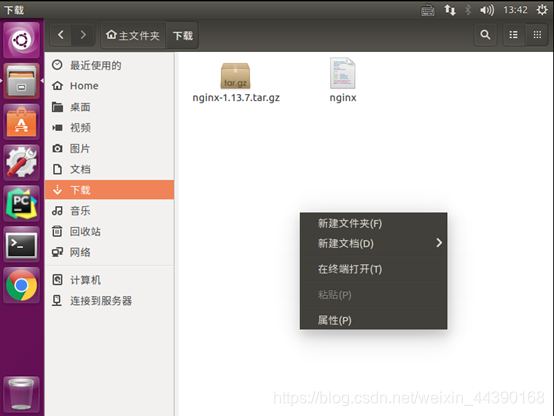Open 桌面 folder in sidebar
This screenshot has width=554, height=416.
[110, 107]
